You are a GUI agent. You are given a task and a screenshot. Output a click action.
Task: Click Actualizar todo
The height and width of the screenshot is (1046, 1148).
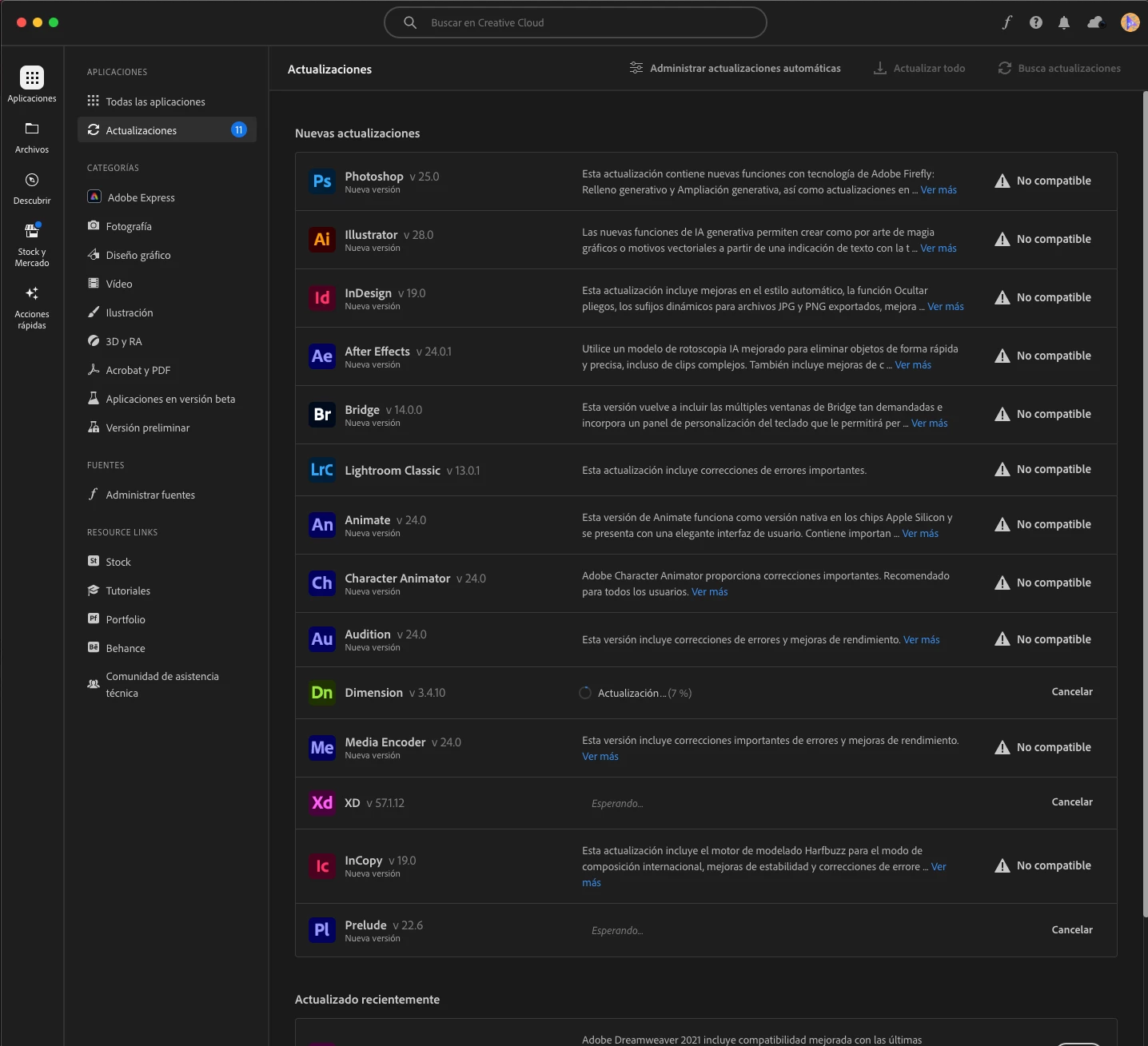tap(919, 69)
